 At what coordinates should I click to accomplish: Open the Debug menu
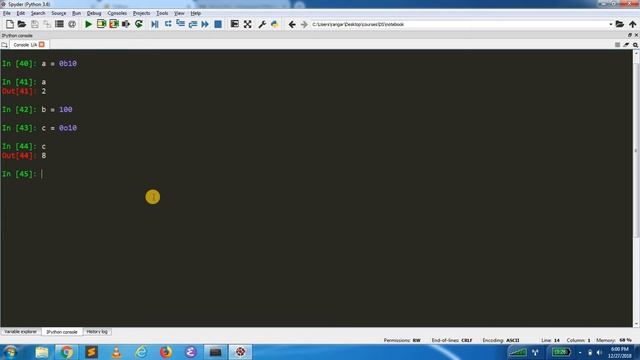[94, 13]
